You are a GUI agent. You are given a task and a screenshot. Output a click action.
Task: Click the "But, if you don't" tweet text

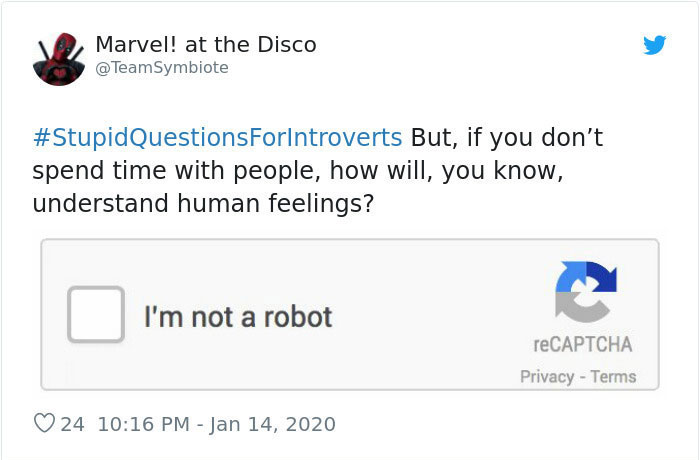(x=507, y=137)
